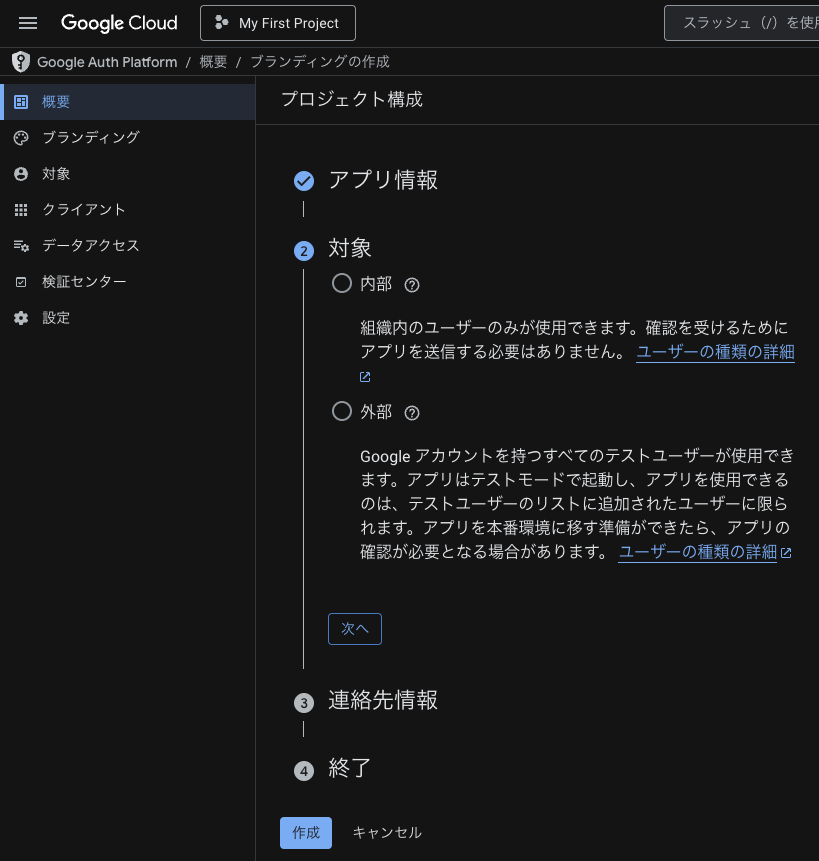Open 対象 in the sidebar
Screen dimensions: 819x861
tap(128, 174)
